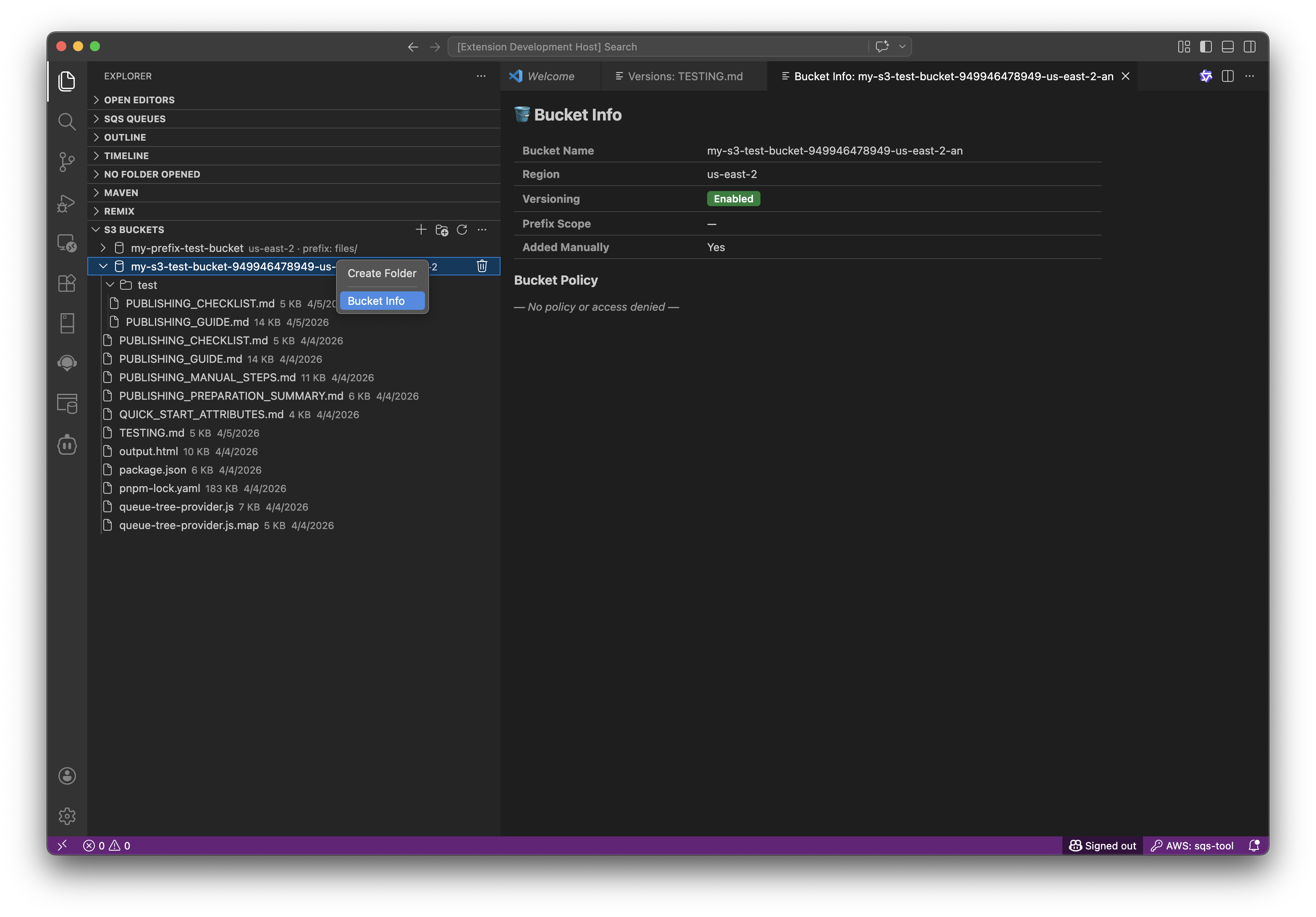Image resolution: width=1316 pixels, height=917 pixels.
Task: Refresh the S3 Buckets list
Action: pyautogui.click(x=462, y=230)
